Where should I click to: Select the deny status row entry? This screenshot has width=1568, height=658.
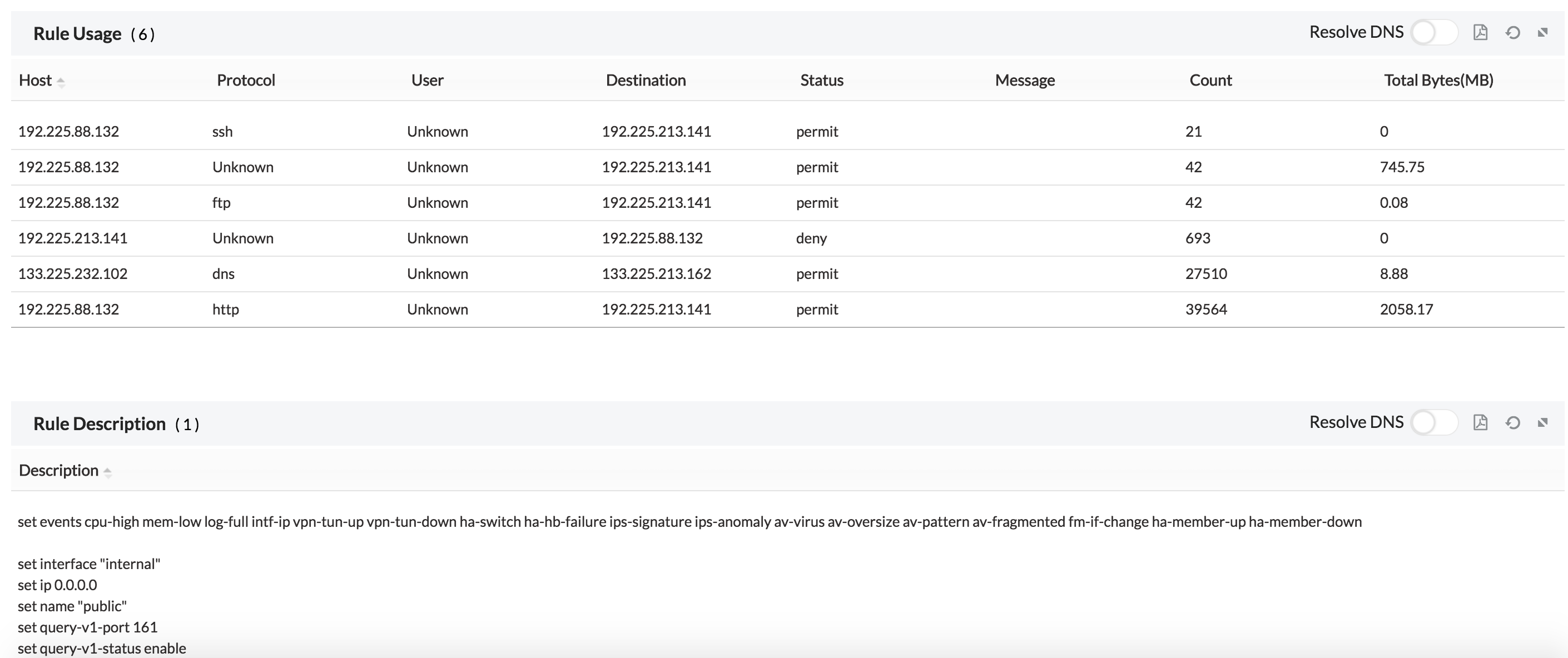tap(811, 238)
